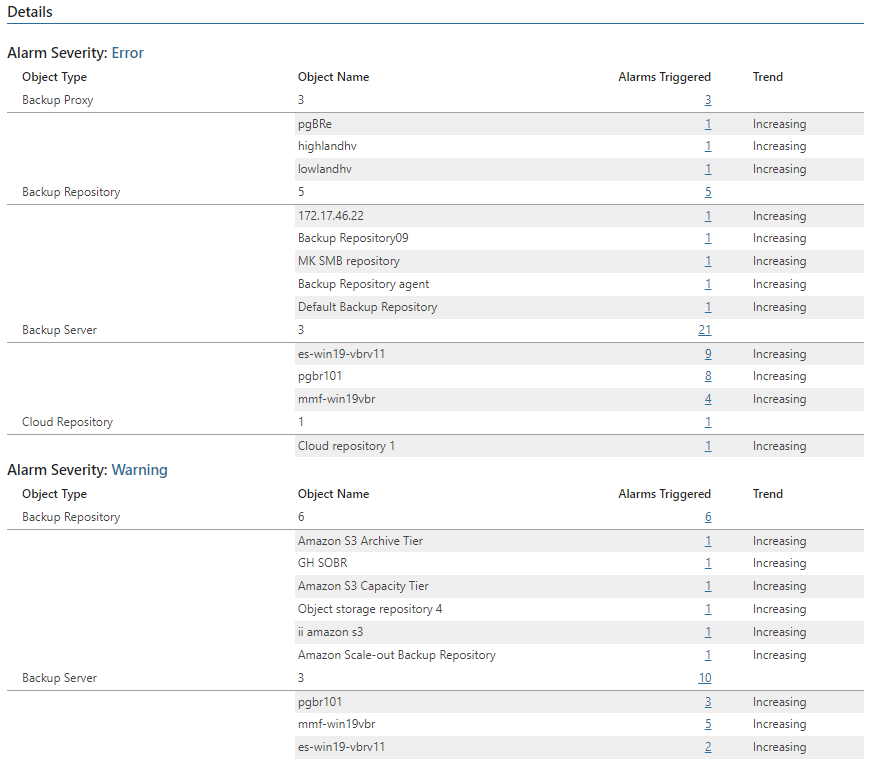Open alarm count for highlandhv

point(708,146)
